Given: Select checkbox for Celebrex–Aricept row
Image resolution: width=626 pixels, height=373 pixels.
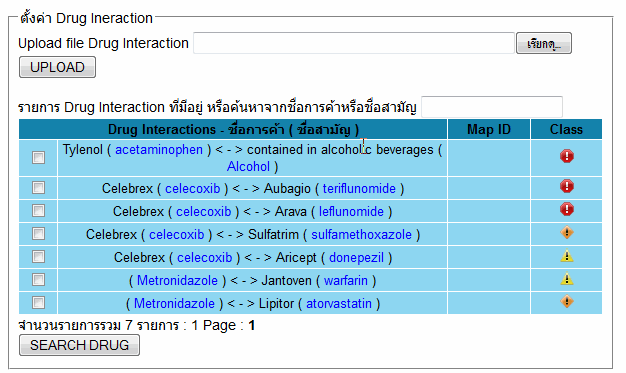Looking at the screenshot, I should tap(38, 256).
